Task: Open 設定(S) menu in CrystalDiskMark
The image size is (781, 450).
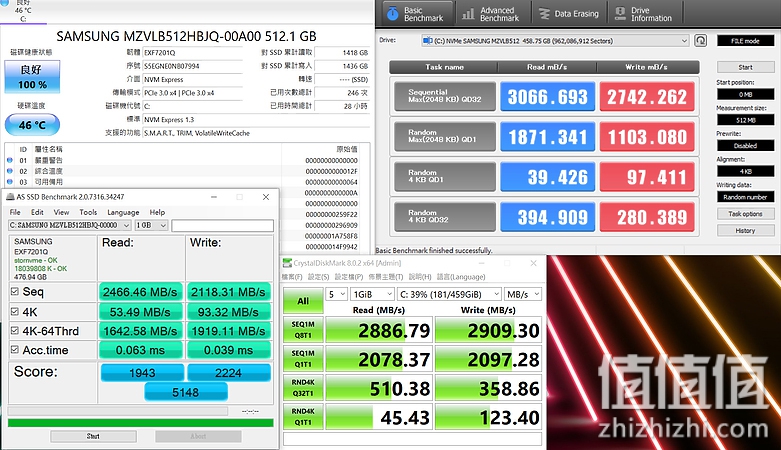Action: point(318,277)
